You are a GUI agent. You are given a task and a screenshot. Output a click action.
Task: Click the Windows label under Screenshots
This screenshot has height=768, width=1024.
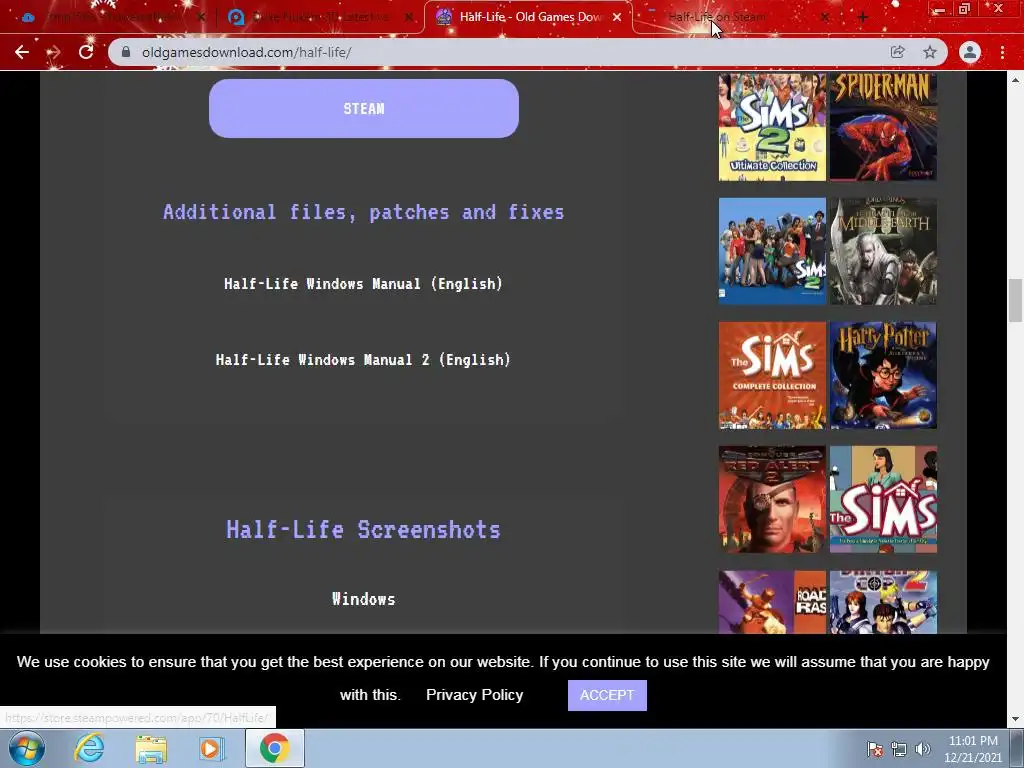363,600
